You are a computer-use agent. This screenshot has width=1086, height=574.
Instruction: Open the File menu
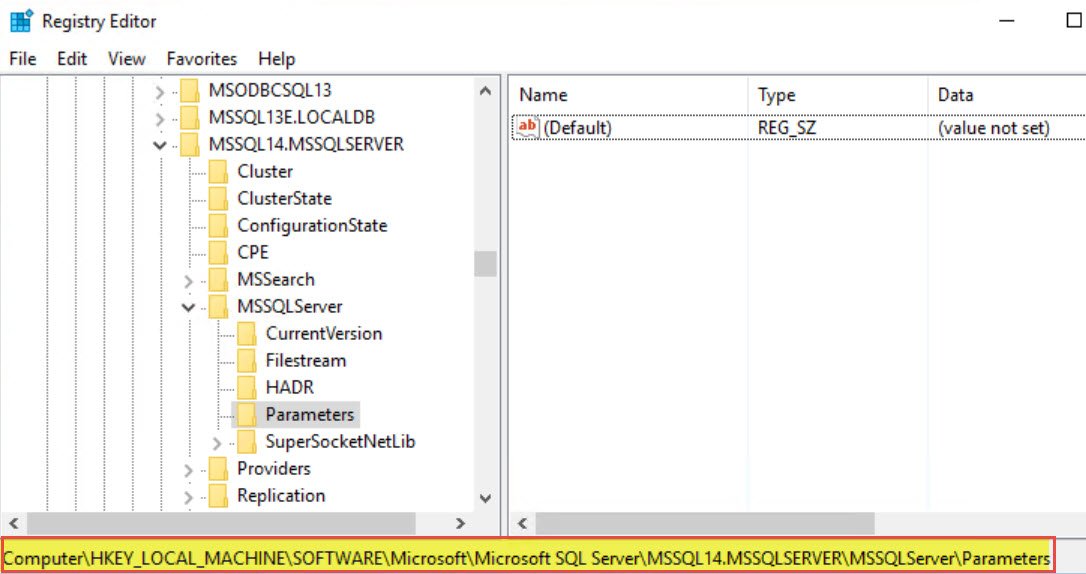pyautogui.click(x=23, y=59)
